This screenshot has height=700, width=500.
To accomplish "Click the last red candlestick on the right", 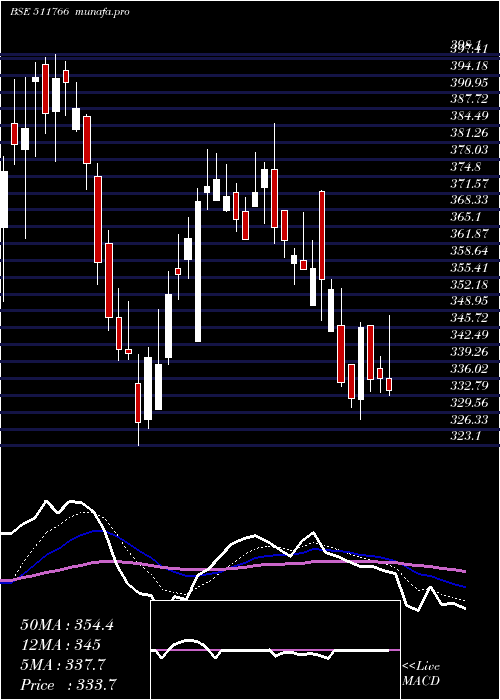I will coord(389,384).
